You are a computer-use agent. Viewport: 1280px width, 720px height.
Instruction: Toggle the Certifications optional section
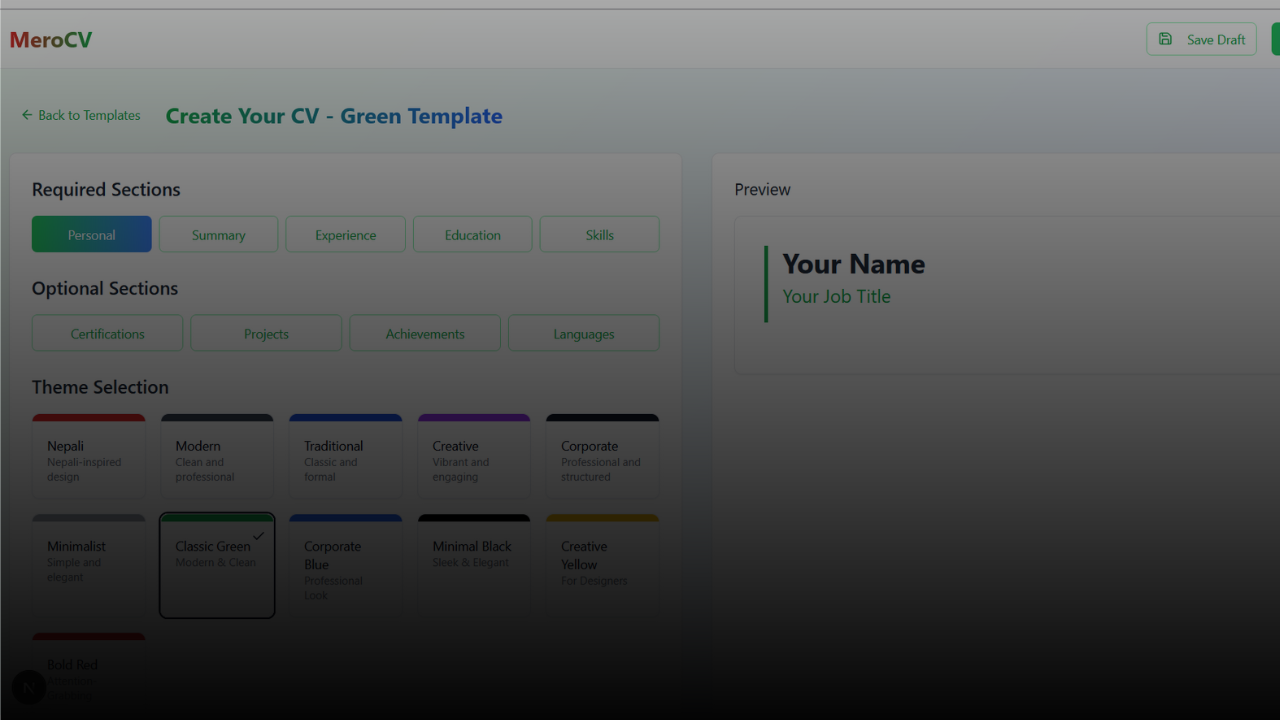pyautogui.click(x=107, y=332)
